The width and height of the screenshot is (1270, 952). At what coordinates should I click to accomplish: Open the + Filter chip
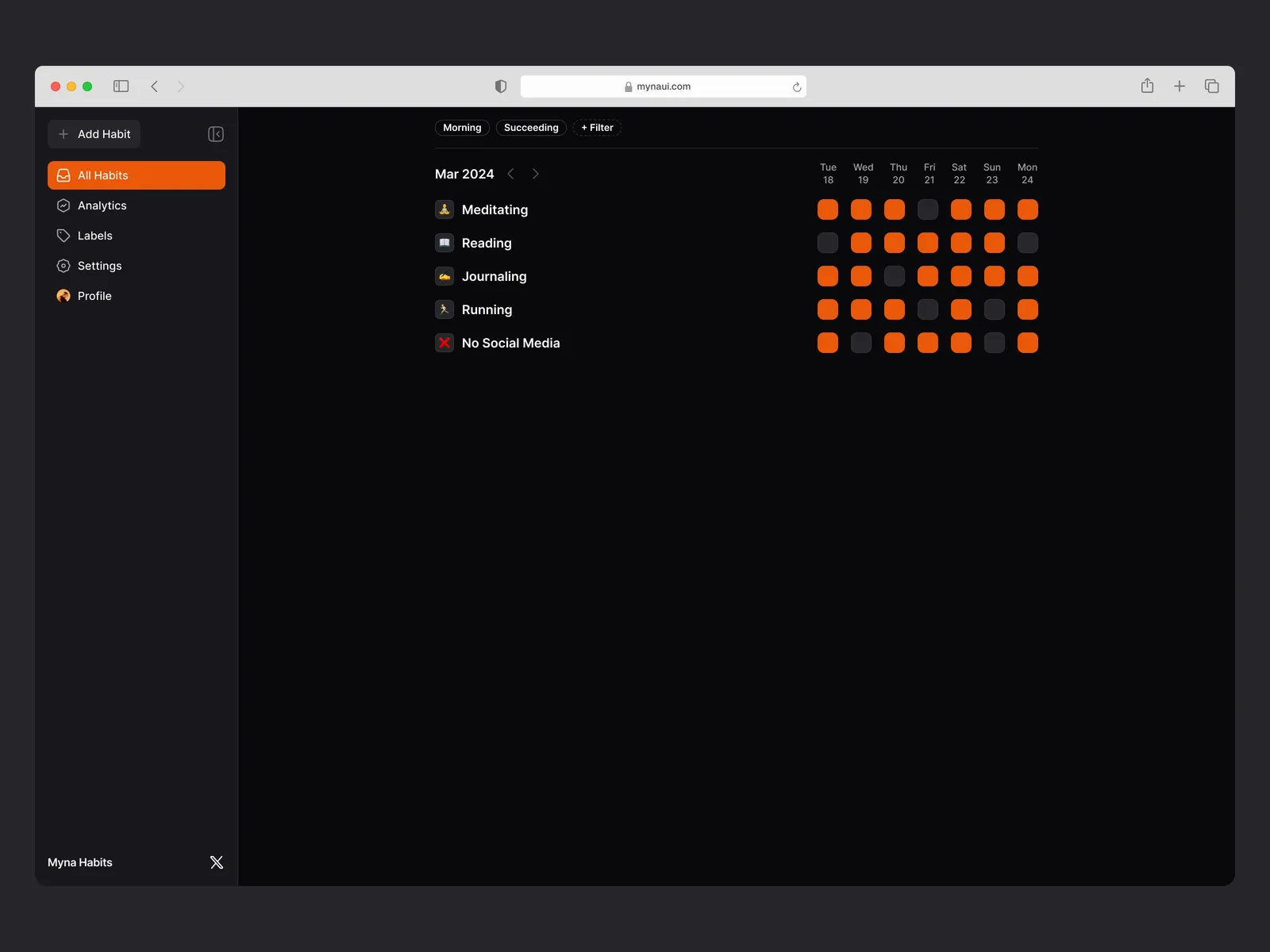[597, 128]
